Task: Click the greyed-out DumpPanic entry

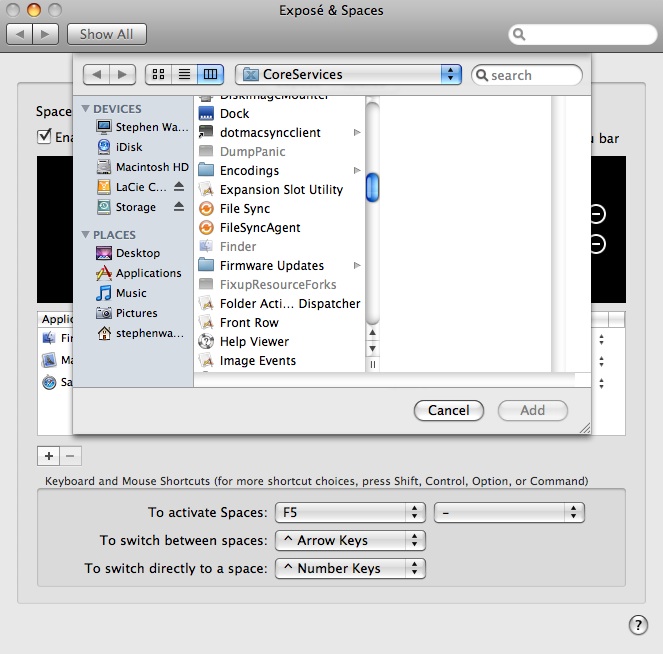Action: (280, 151)
